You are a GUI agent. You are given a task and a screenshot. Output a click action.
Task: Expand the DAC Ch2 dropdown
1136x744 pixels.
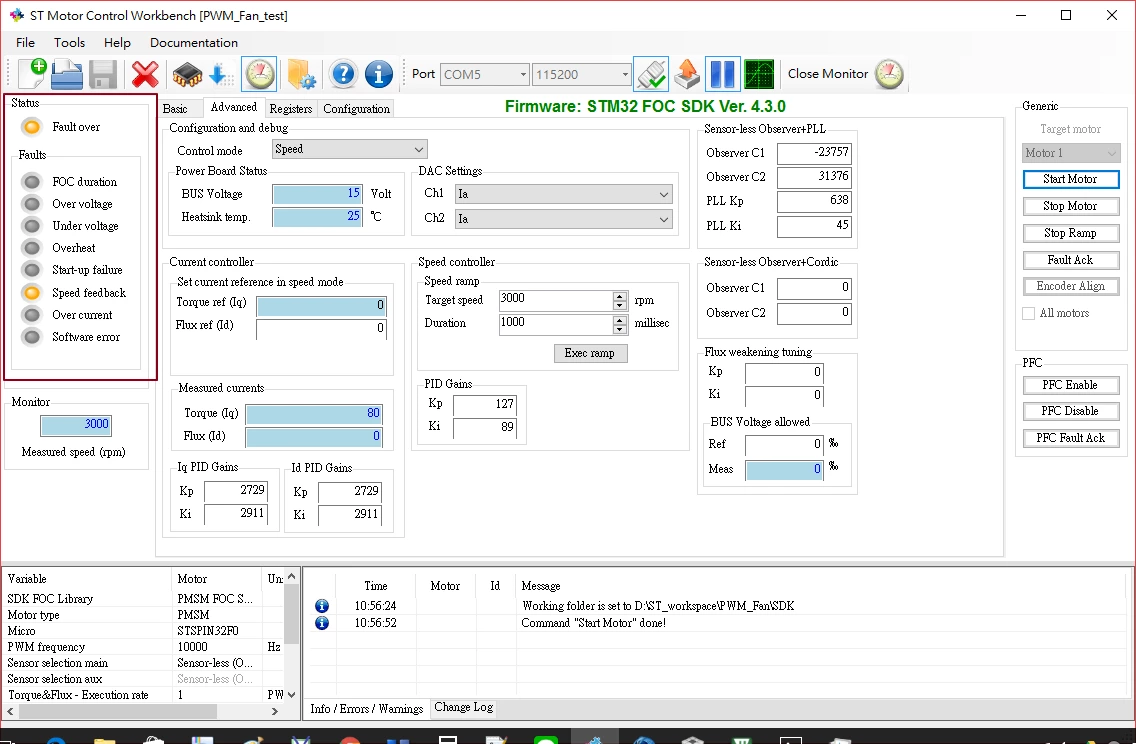(564, 219)
